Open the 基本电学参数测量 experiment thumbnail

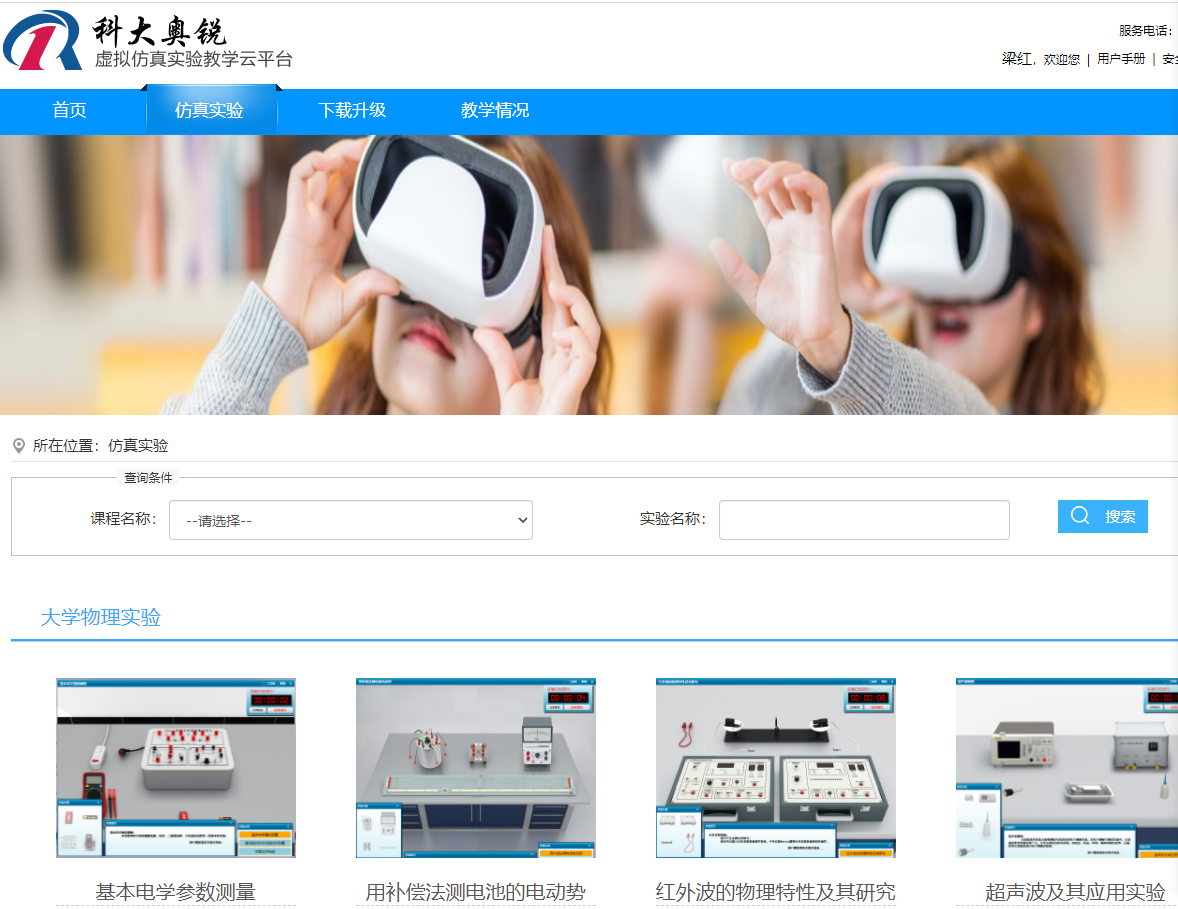pos(176,767)
